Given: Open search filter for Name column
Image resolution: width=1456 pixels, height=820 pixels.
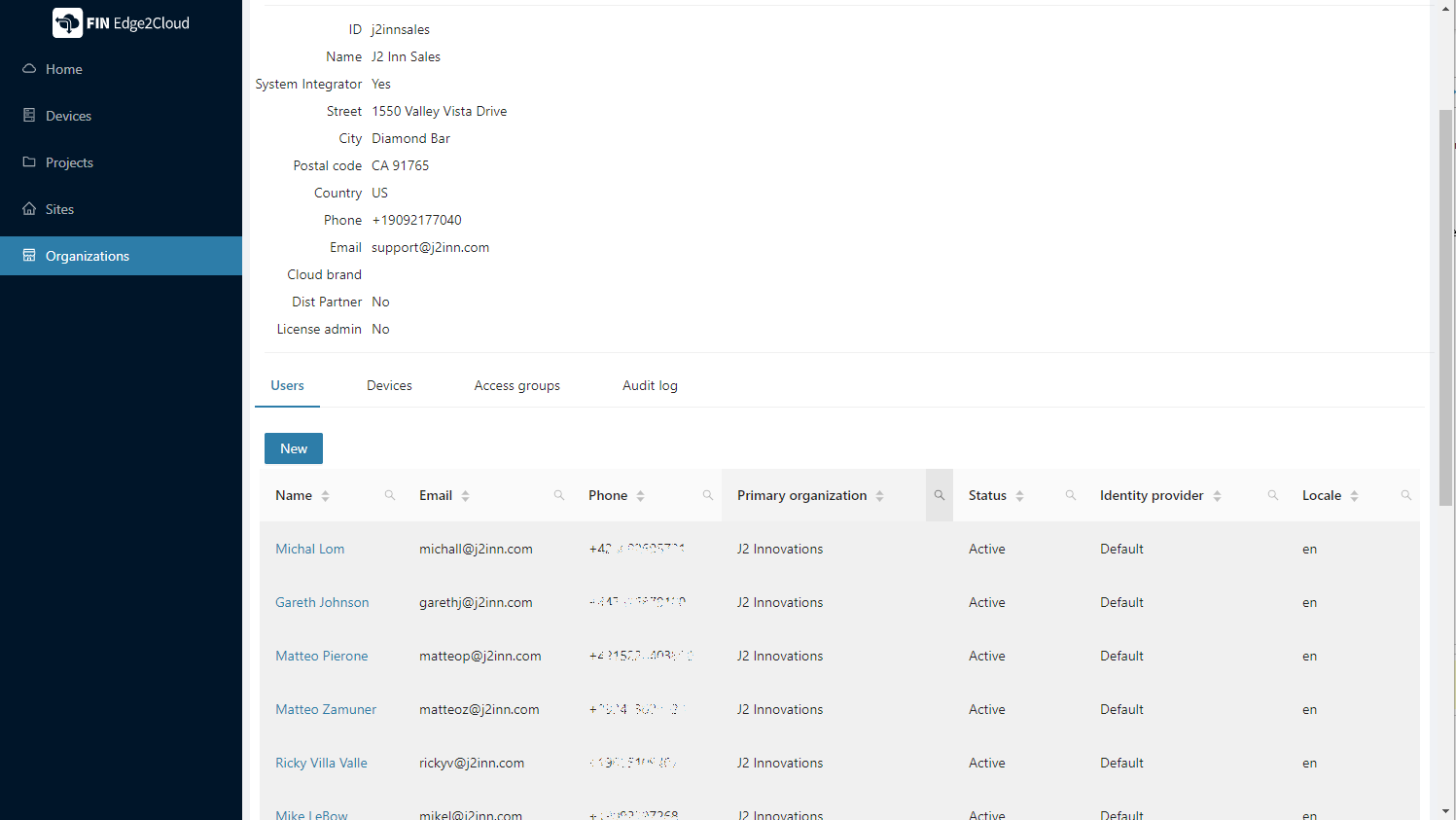Looking at the screenshot, I should pyautogui.click(x=390, y=495).
